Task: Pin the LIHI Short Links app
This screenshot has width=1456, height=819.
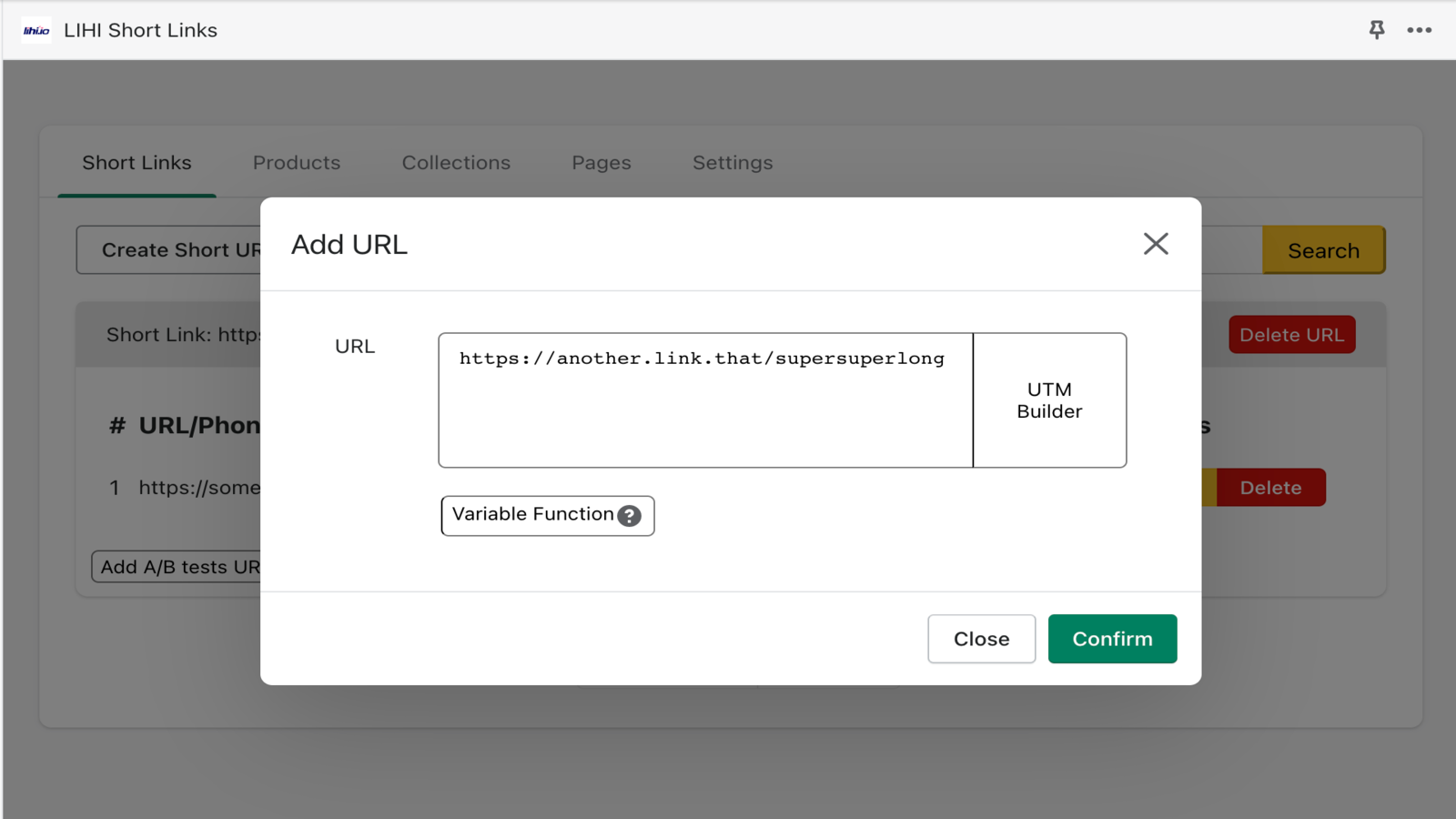Action: [x=1377, y=30]
